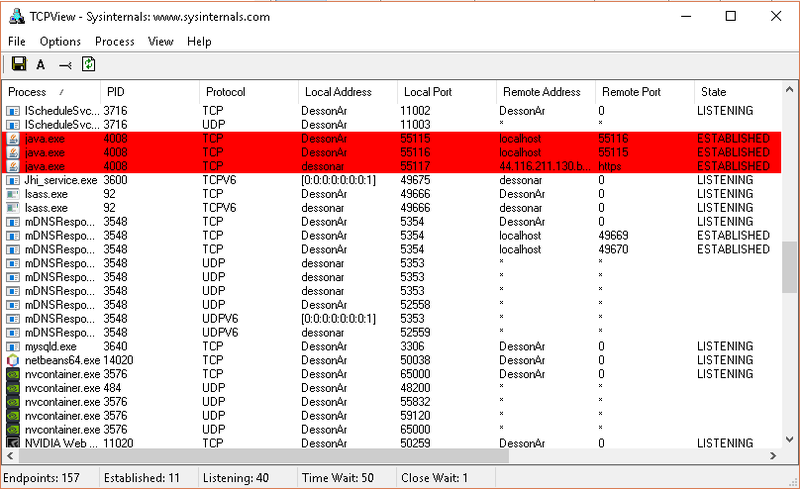Sort by the Protocol column header
Screen dimensions: 800x489
[x=248, y=92]
